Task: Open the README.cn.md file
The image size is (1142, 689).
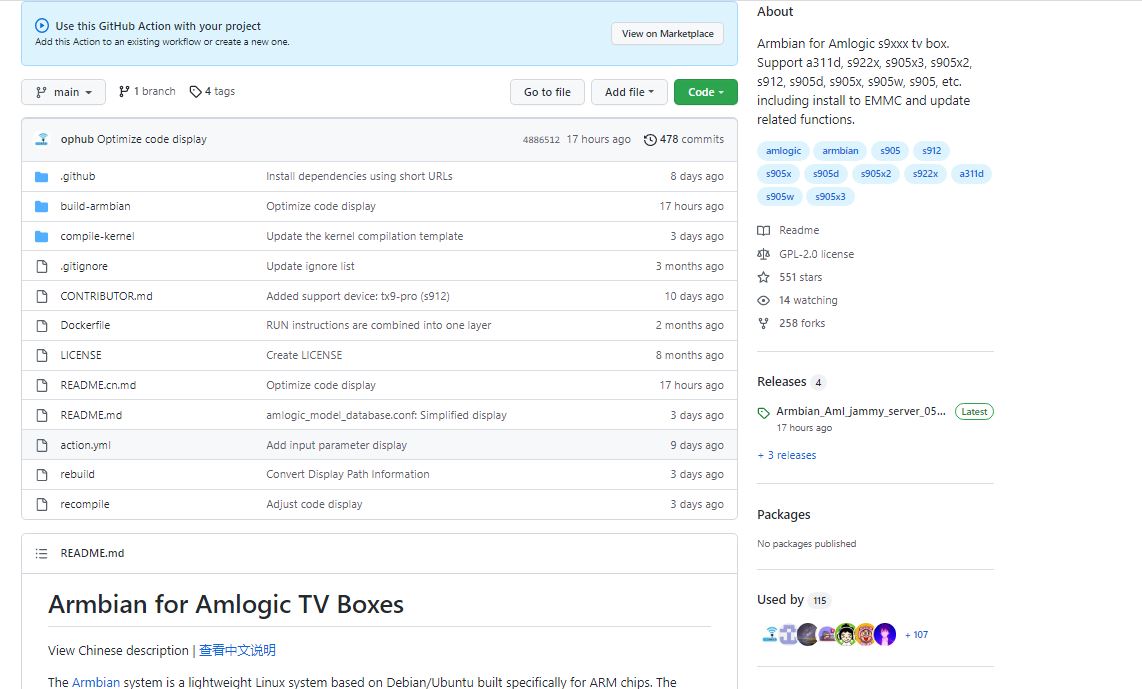Action: (x=98, y=385)
